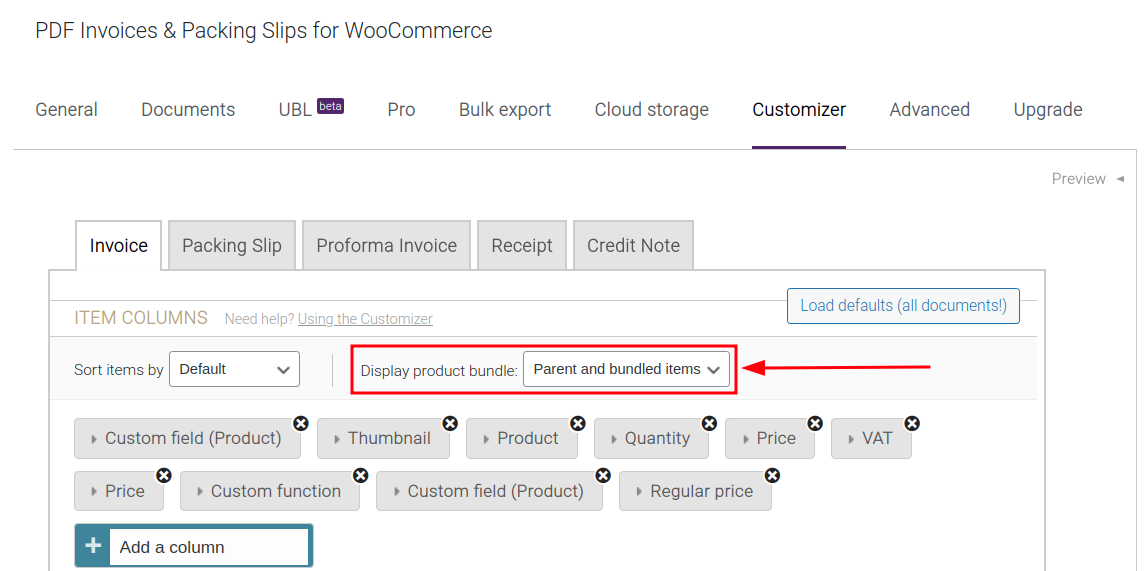Viewport: 1147px width, 571px height.
Task: Collapse preview using the Preview arrow
Action: pyautogui.click(x=1120, y=179)
